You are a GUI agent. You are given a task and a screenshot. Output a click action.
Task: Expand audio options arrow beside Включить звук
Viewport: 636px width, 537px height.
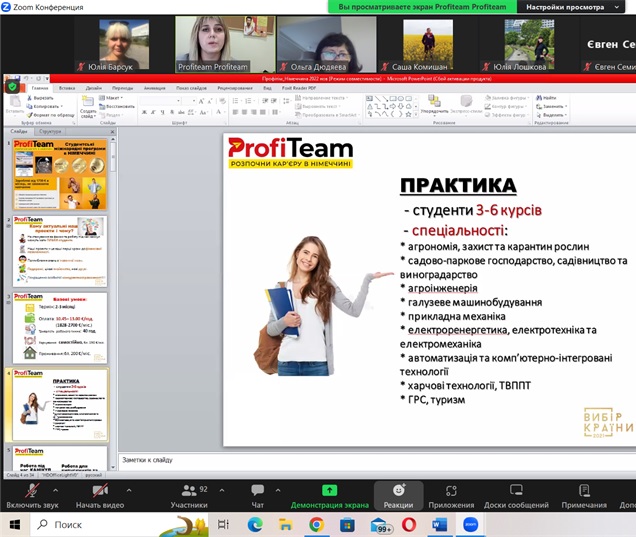56,490
